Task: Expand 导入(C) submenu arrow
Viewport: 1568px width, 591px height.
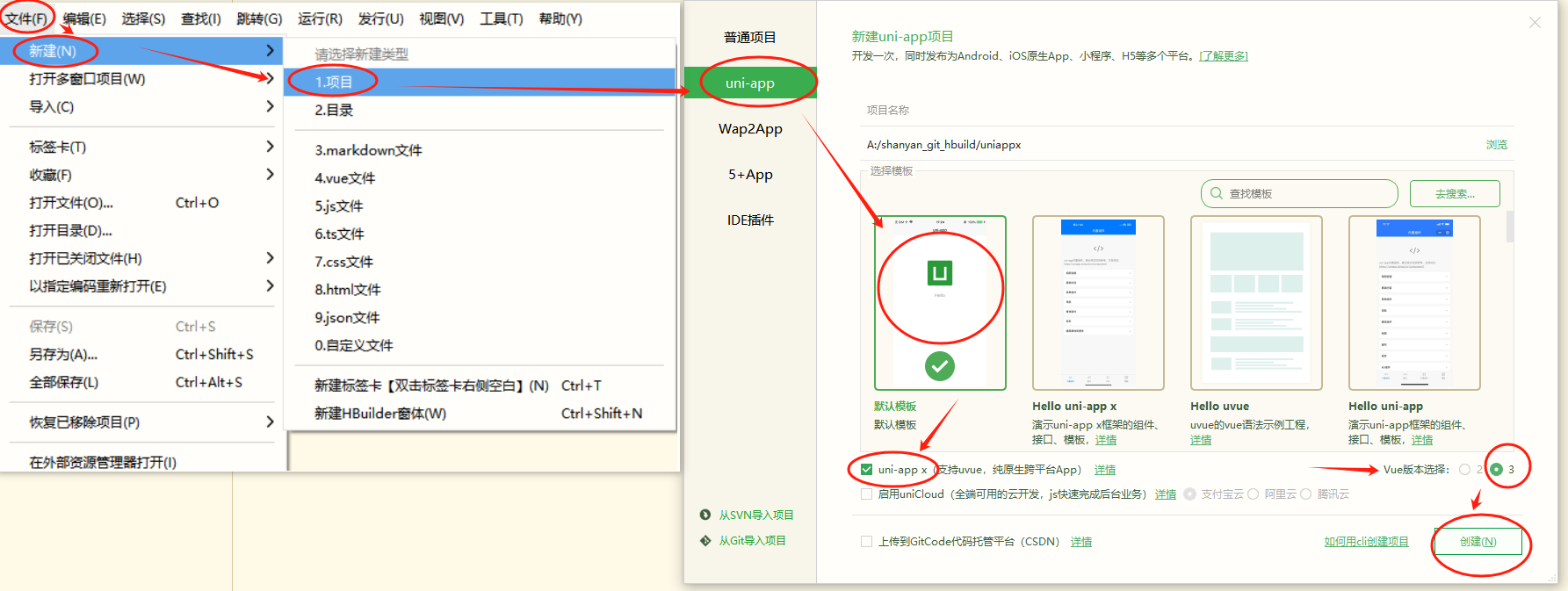Action: click(270, 106)
